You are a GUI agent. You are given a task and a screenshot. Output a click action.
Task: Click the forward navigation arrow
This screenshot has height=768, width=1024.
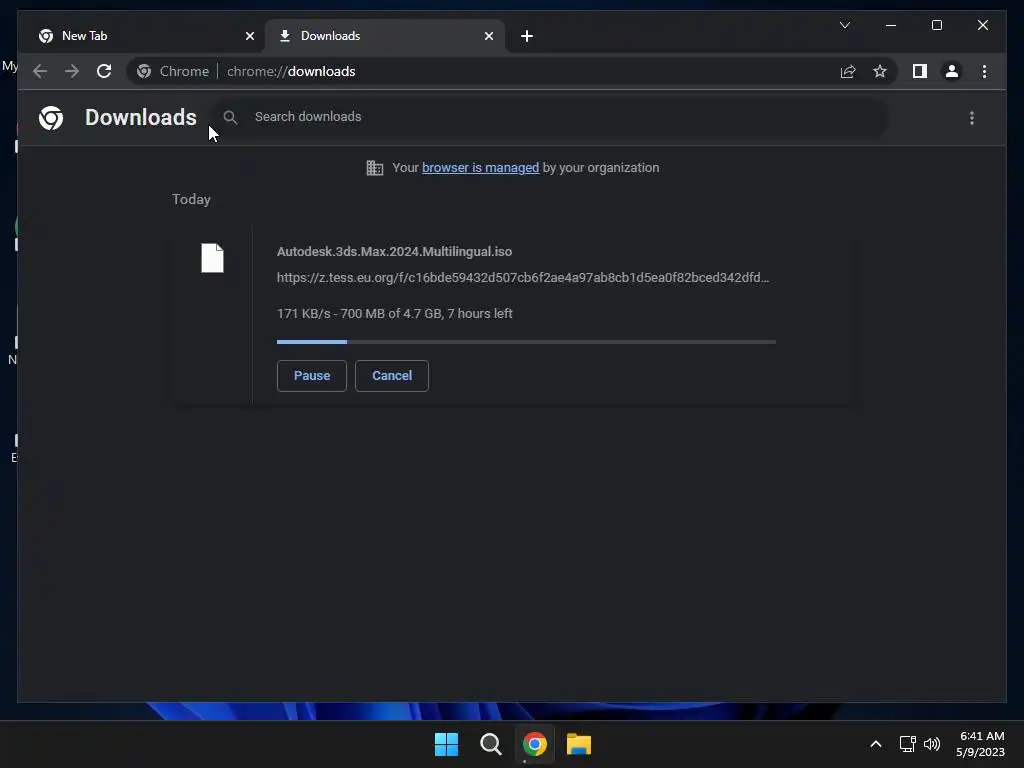[x=72, y=71]
